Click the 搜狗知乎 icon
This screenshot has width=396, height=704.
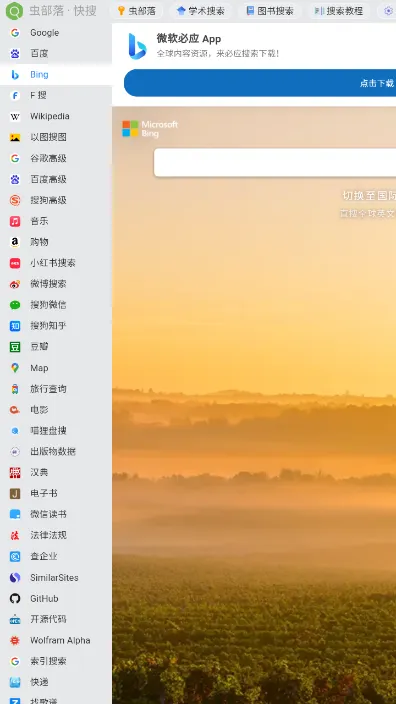tap(15, 326)
